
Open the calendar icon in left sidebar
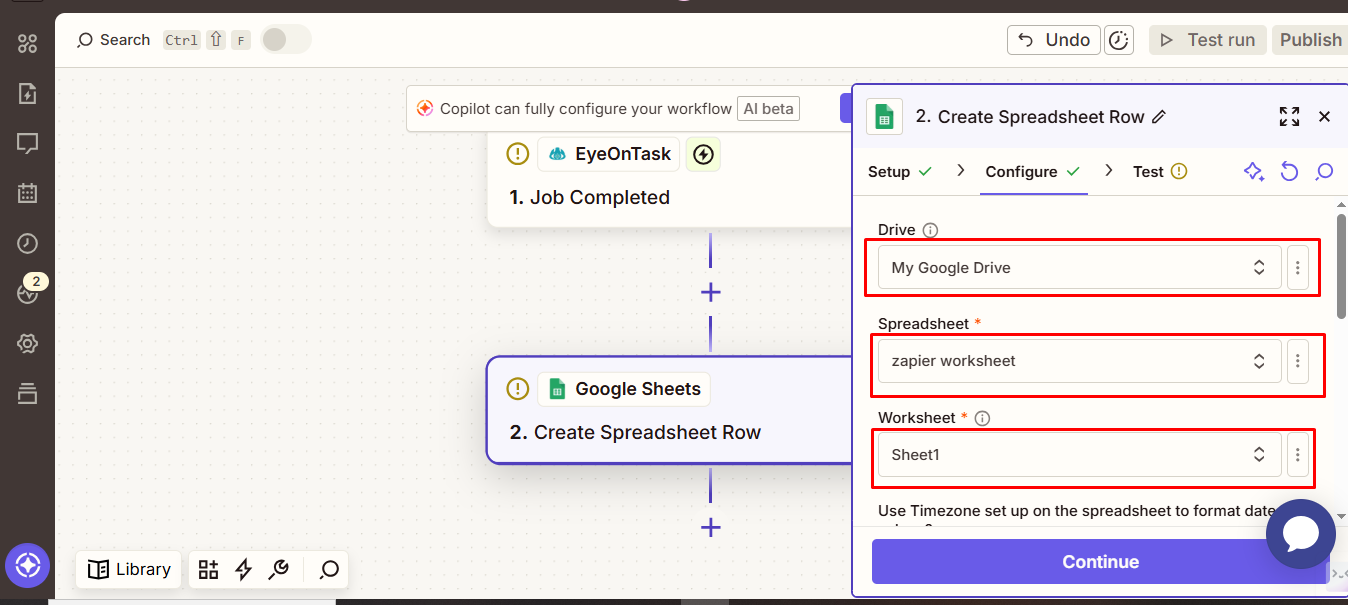[x=27, y=193]
